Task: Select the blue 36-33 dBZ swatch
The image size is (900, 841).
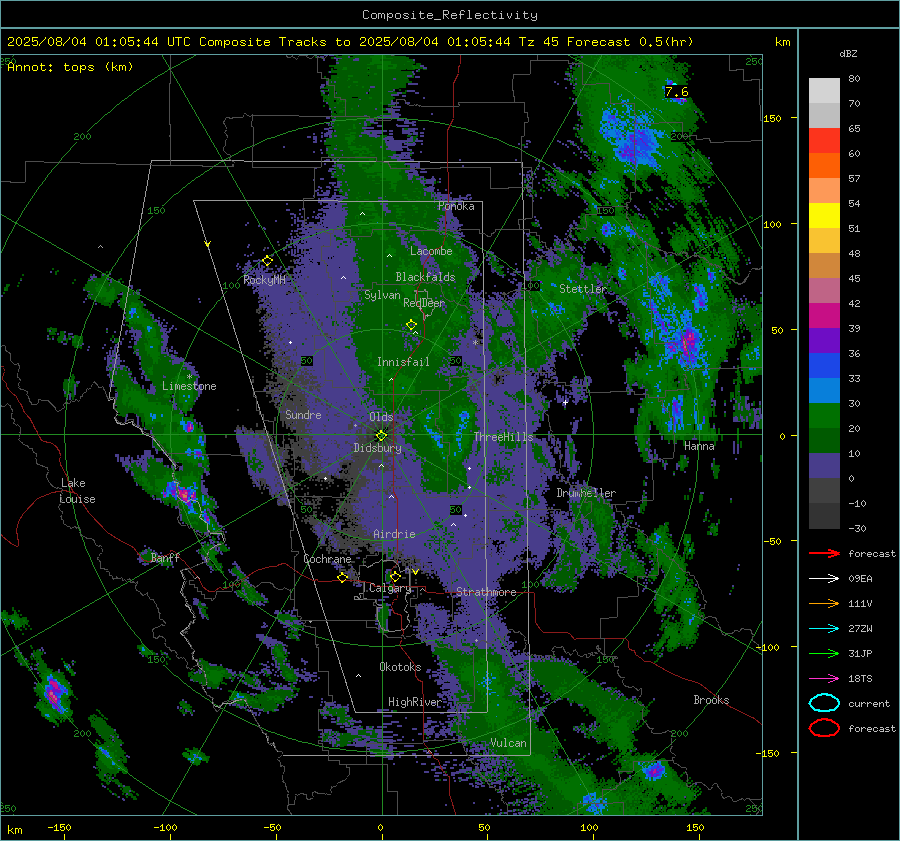Action: [824, 366]
